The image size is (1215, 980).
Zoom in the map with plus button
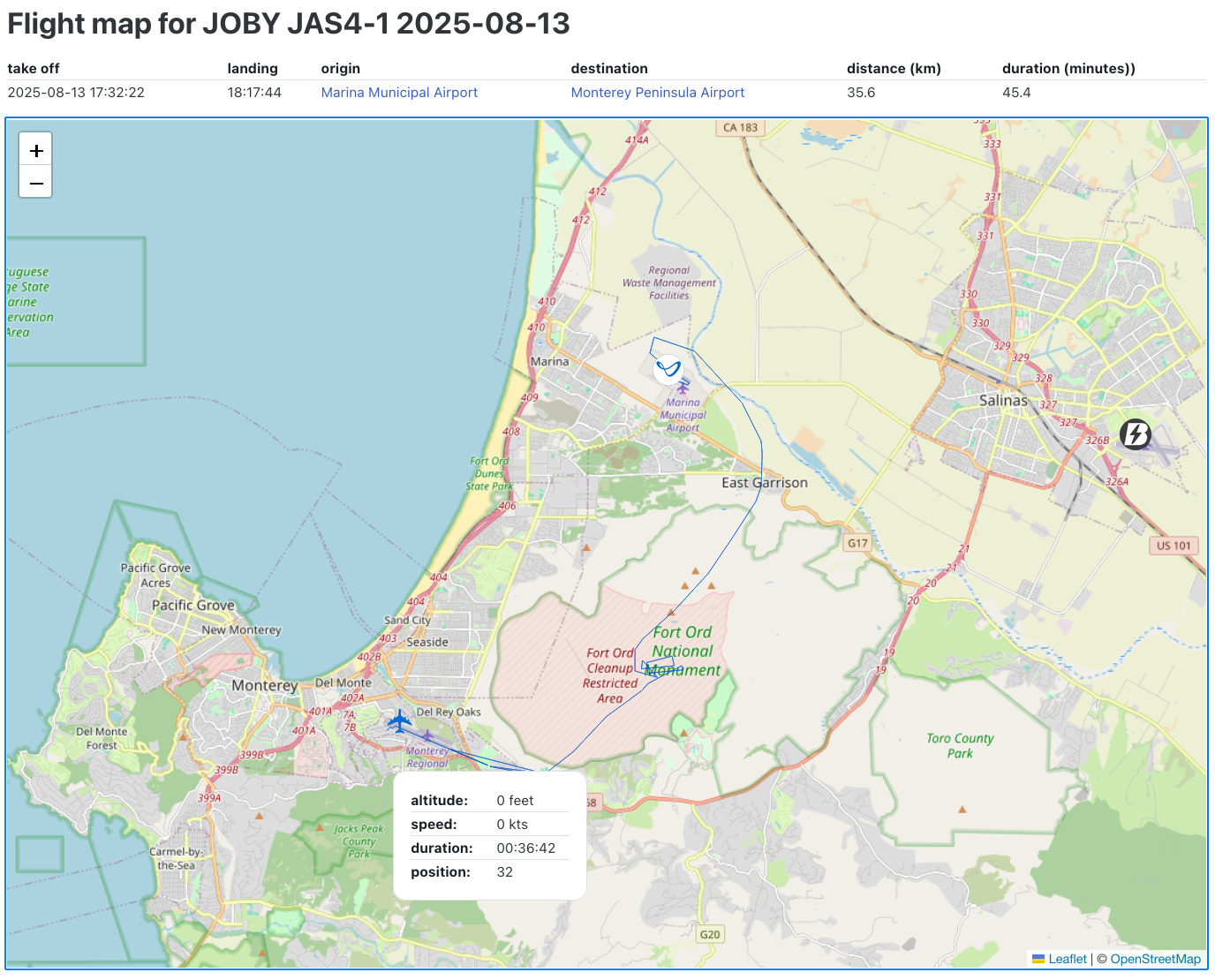(36, 150)
